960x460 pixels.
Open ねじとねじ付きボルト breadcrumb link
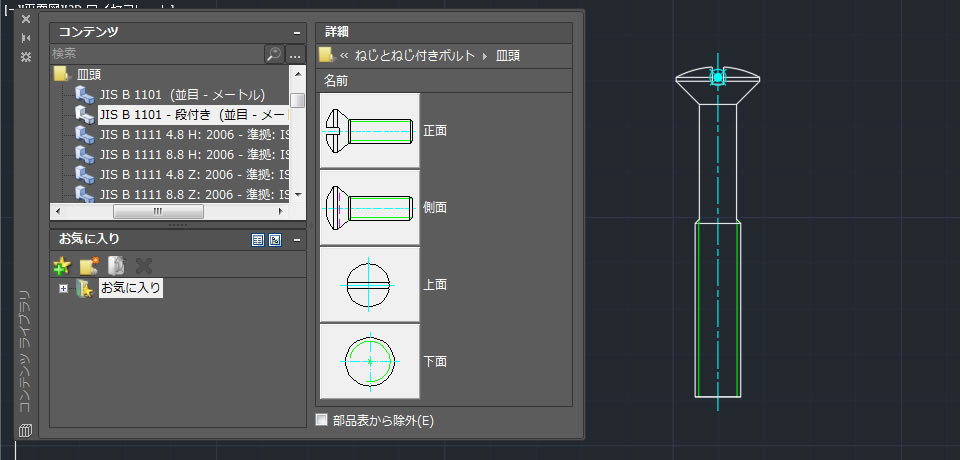coord(415,56)
